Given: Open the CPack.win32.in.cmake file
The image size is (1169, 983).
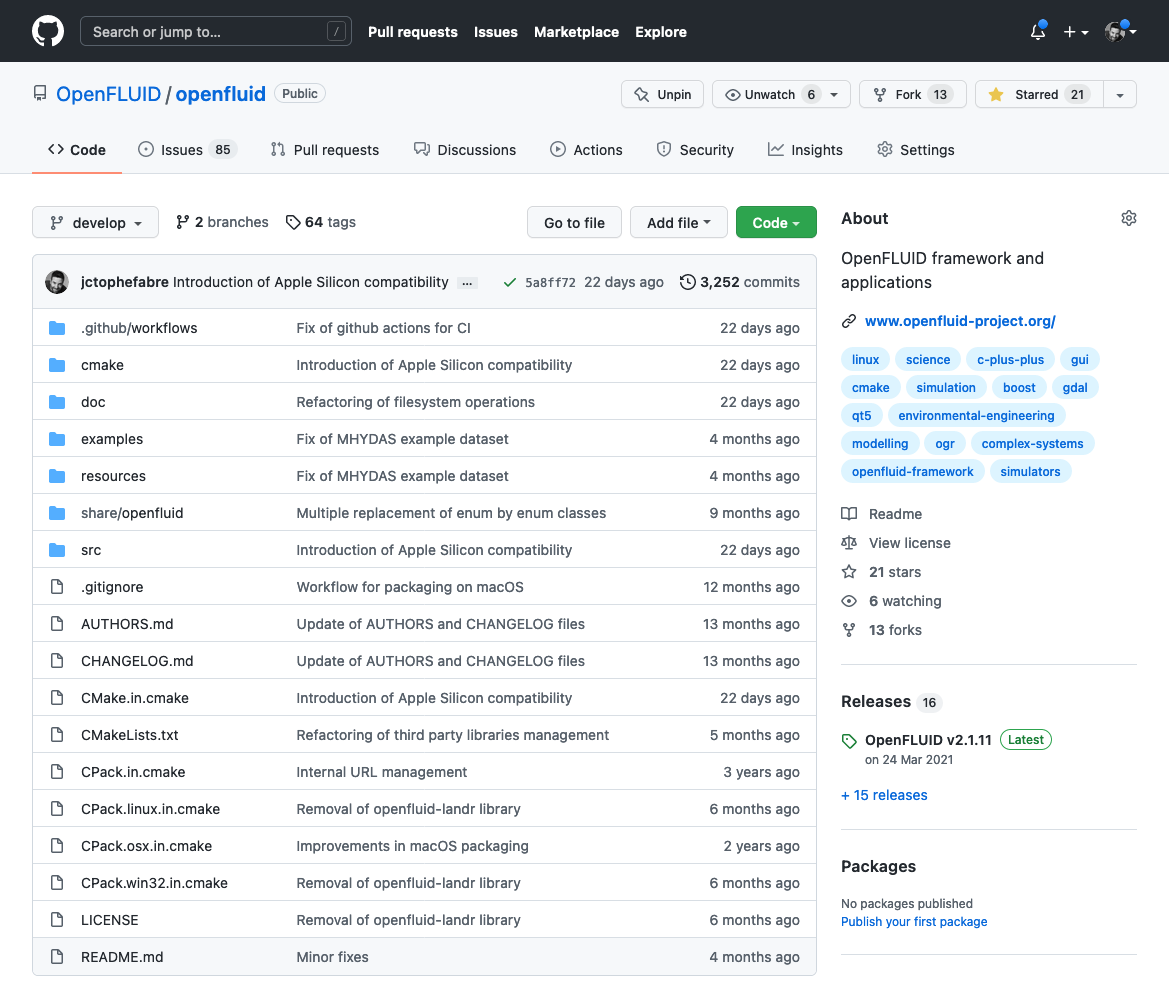Looking at the screenshot, I should [154, 883].
